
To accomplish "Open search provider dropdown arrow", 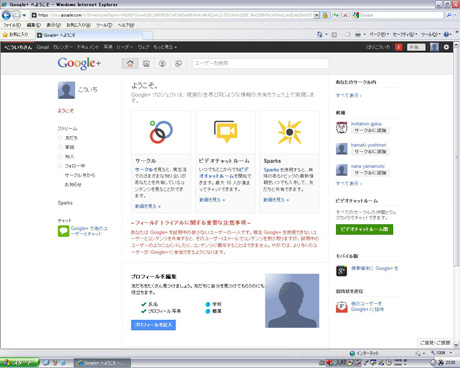I will click(x=455, y=15).
